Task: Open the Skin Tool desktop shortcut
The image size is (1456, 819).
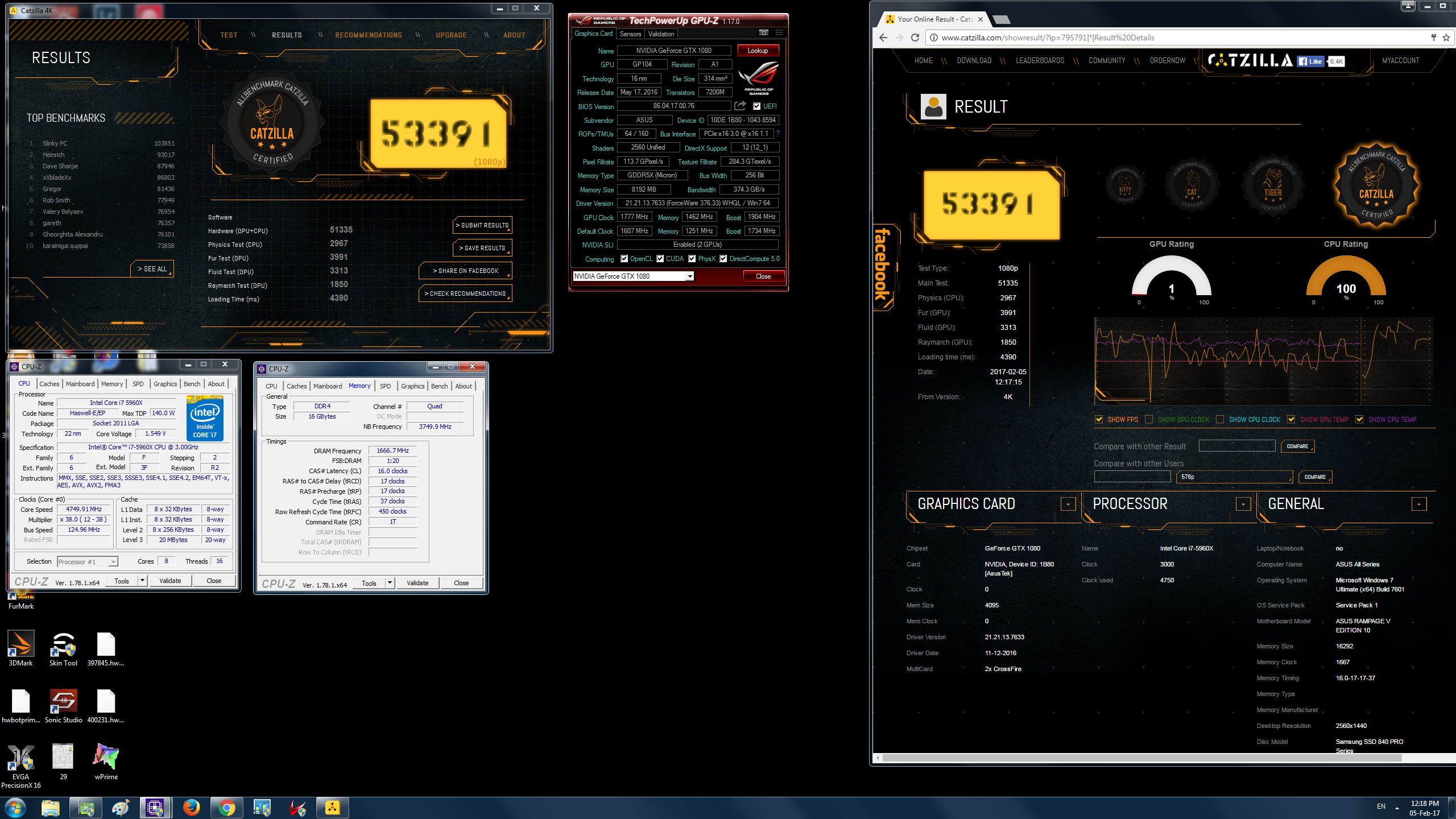Action: 63,648
